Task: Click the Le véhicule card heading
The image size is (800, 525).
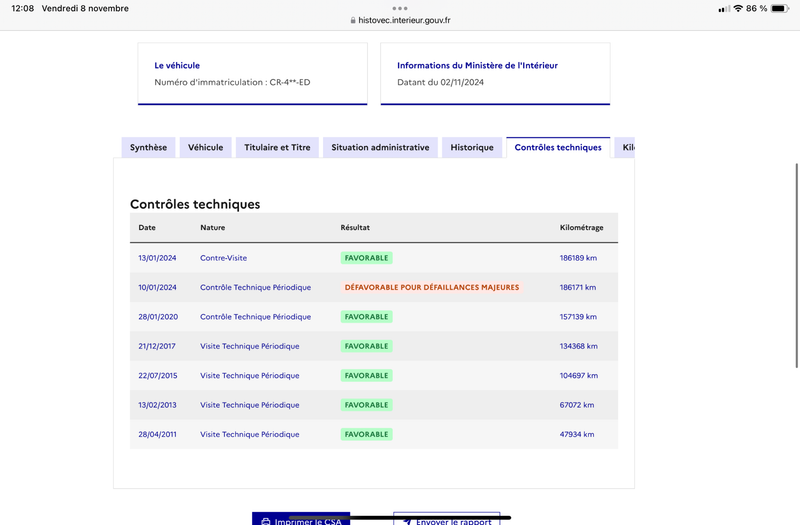Action: [x=177, y=65]
